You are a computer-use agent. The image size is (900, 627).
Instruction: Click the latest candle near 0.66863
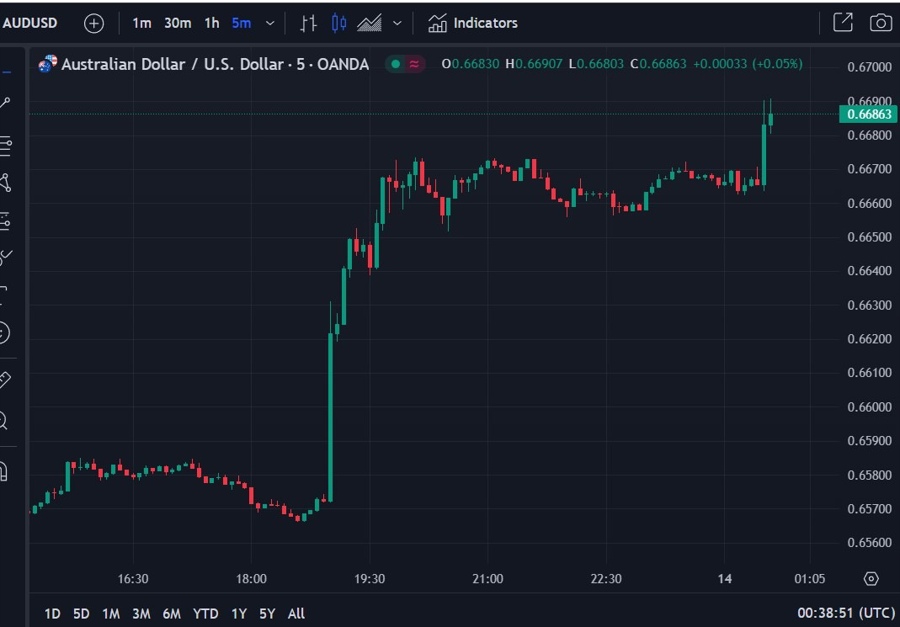pyautogui.click(x=771, y=119)
